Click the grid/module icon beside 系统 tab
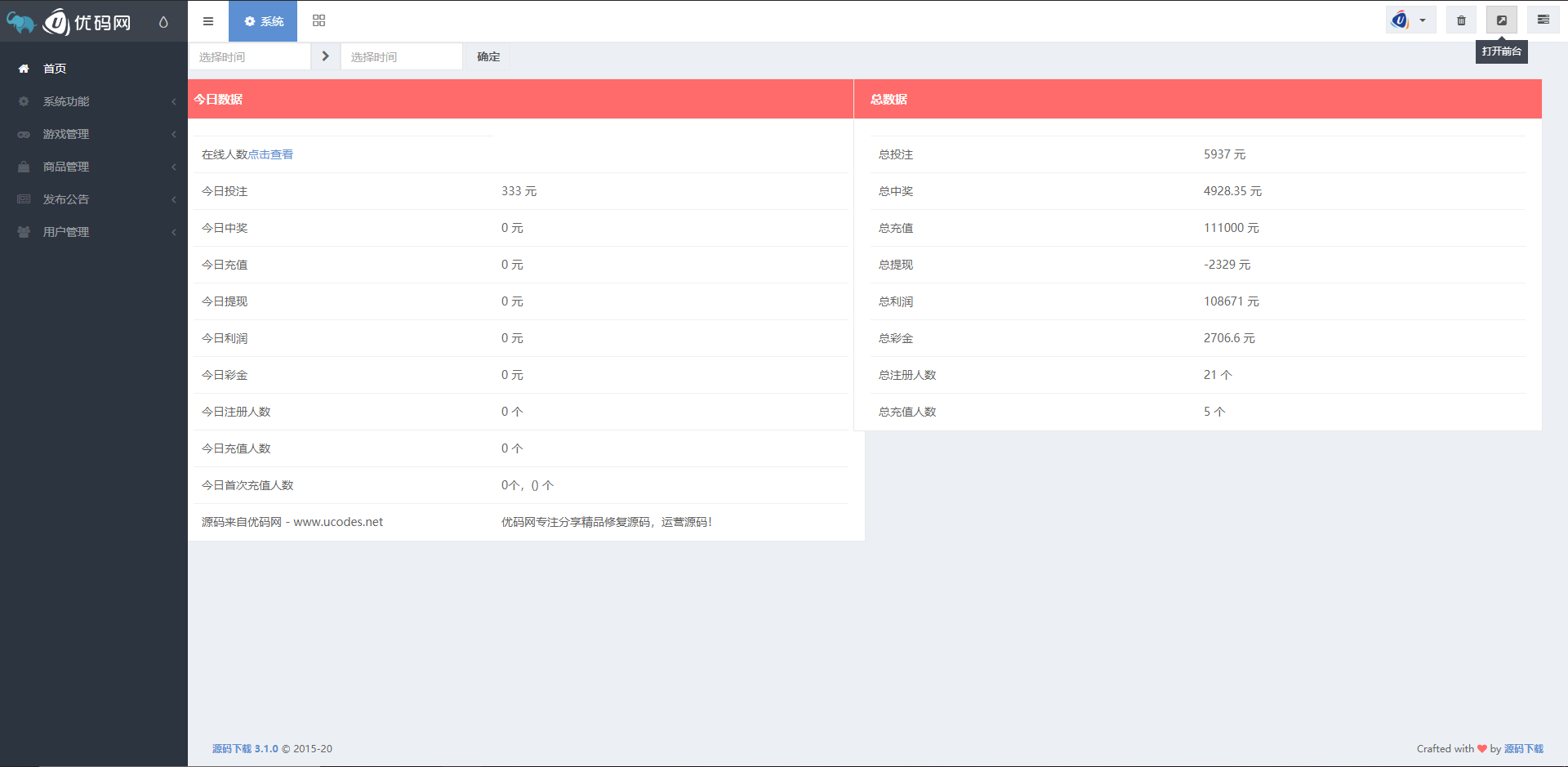 pos(318,20)
